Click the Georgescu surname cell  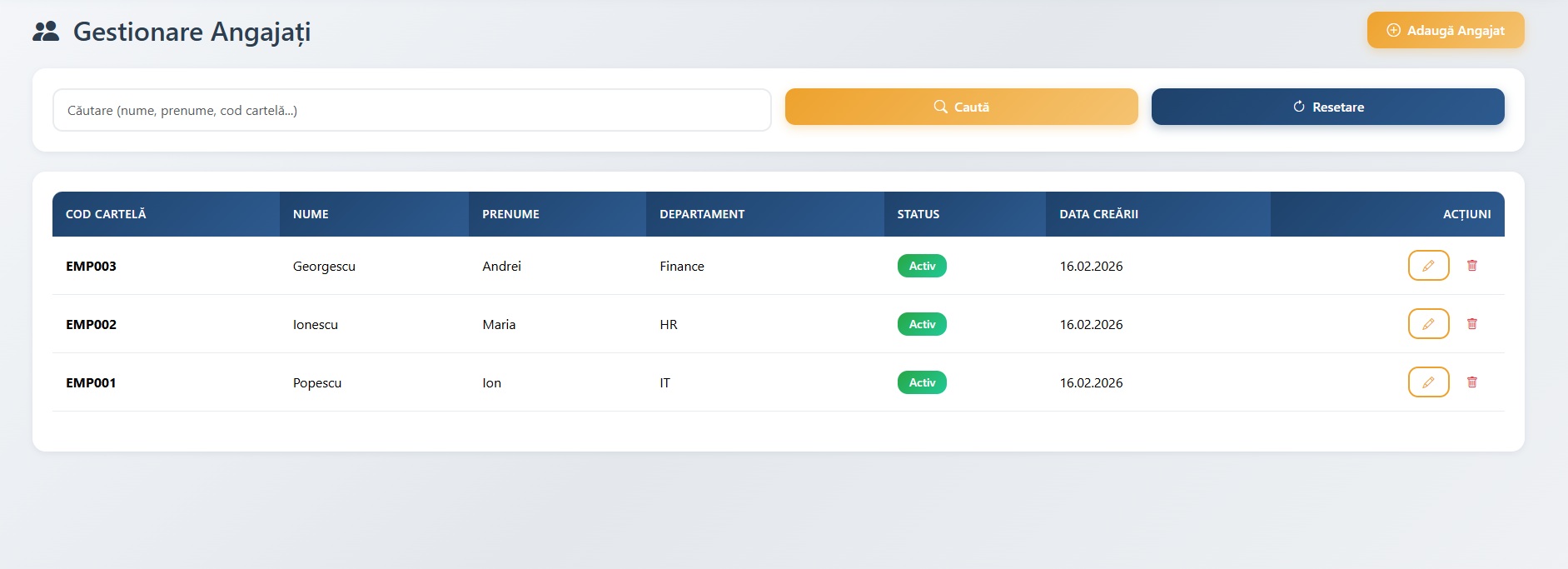324,266
